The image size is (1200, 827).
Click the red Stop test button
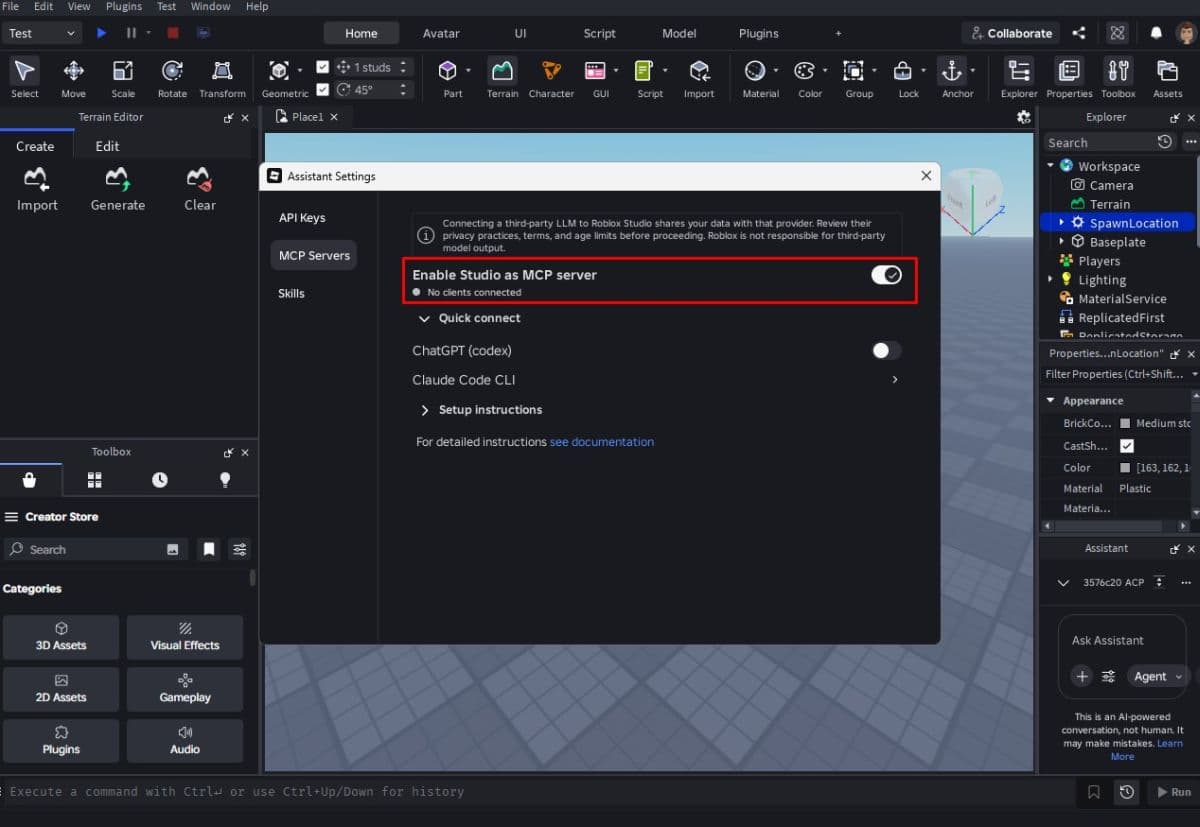click(x=173, y=33)
